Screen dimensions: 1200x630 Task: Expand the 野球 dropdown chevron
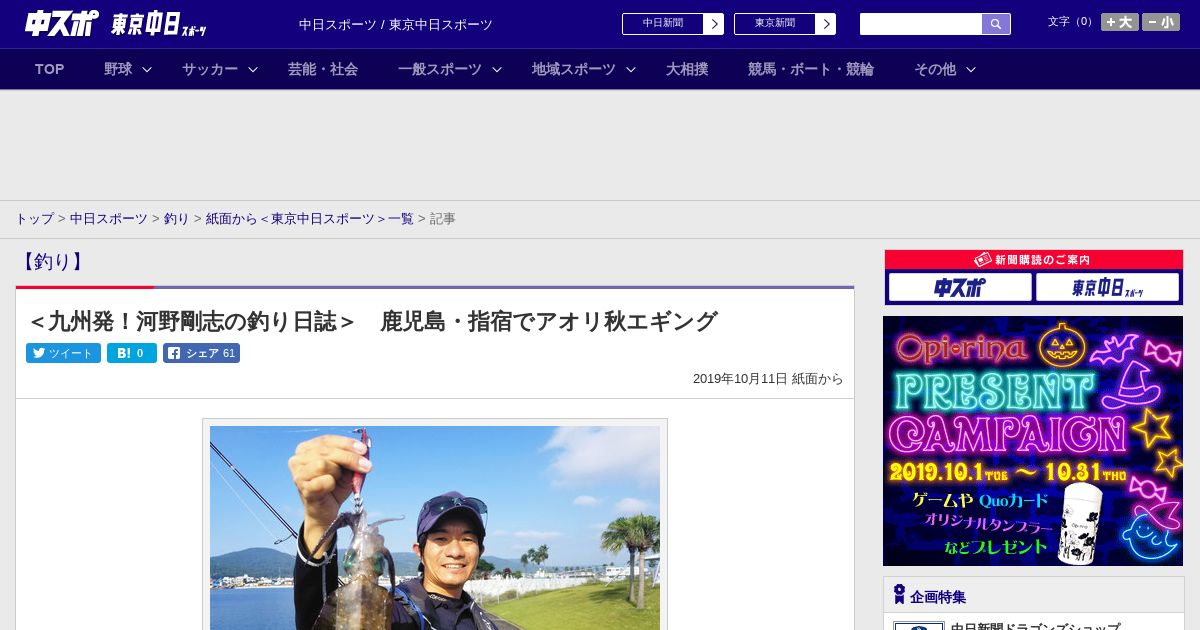coord(147,69)
